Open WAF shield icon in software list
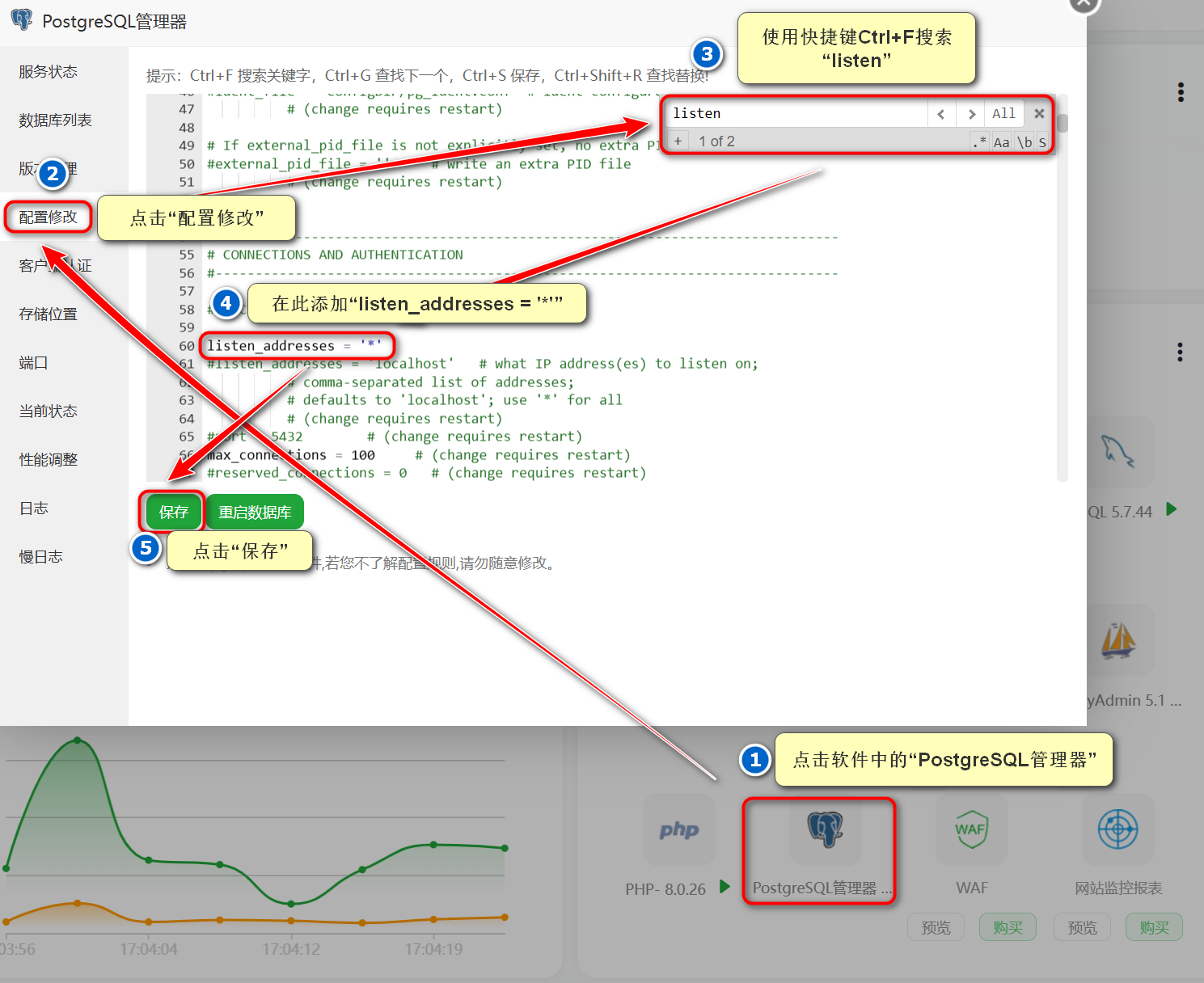Viewport: 1204px width, 983px height. click(971, 829)
